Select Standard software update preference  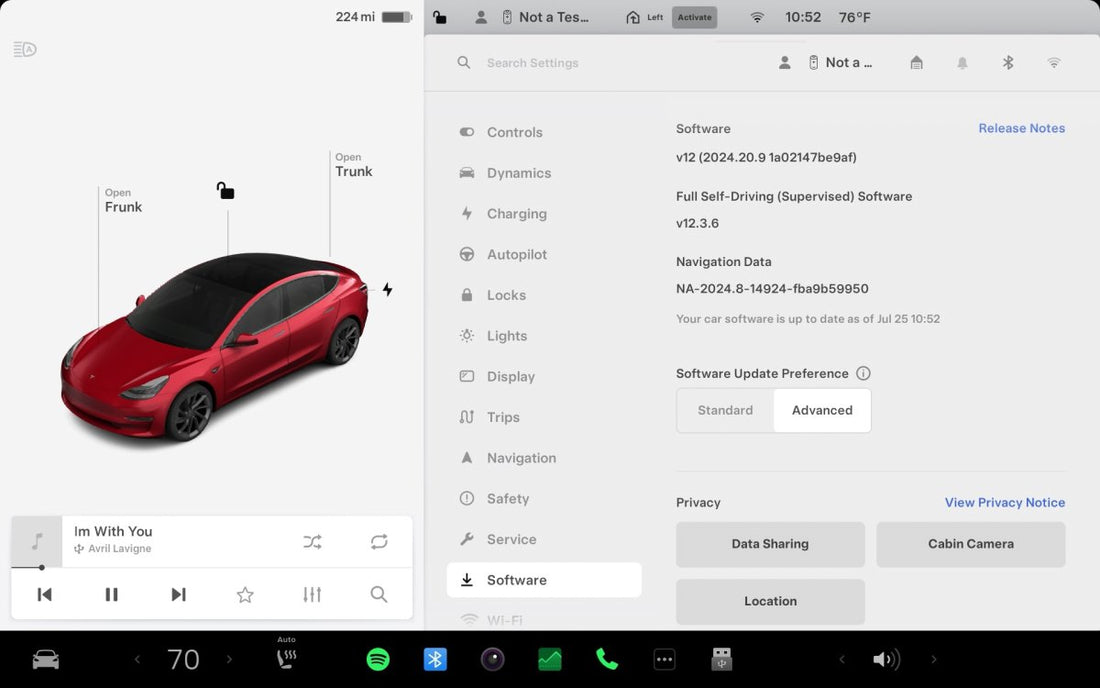point(725,410)
